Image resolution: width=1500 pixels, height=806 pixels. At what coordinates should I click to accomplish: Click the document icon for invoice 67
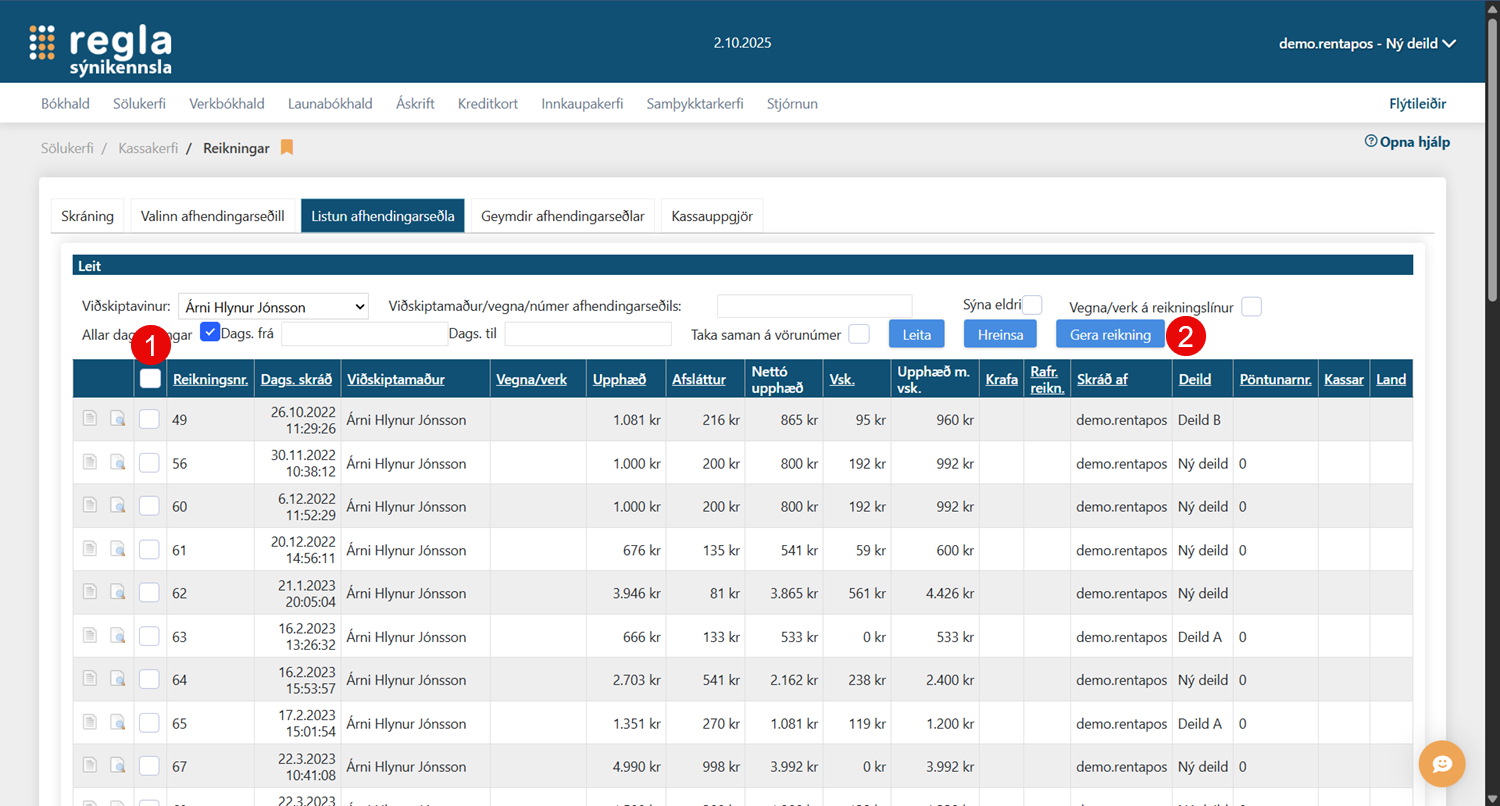click(90, 767)
